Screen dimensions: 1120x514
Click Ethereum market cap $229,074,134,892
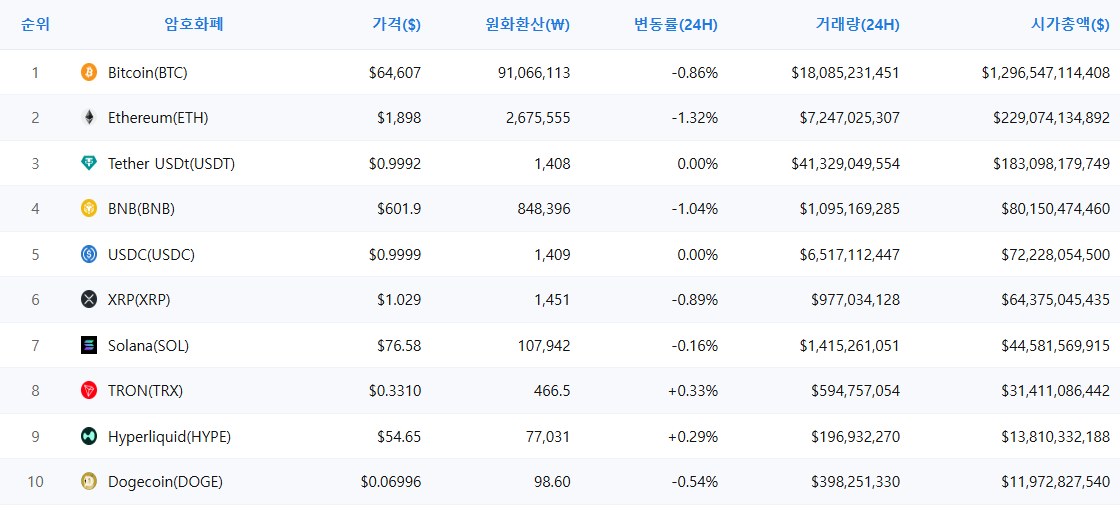pyautogui.click(x=1052, y=118)
